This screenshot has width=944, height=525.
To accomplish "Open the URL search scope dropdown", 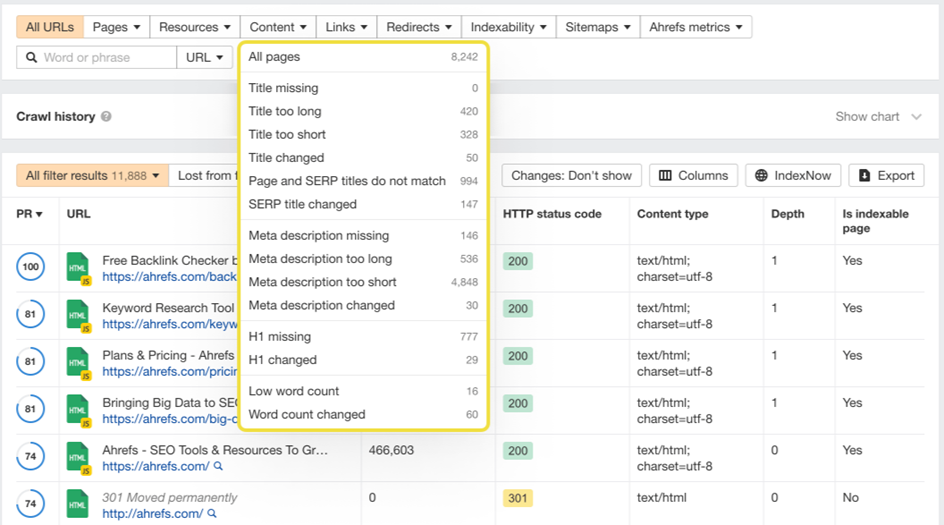I will click(x=205, y=57).
